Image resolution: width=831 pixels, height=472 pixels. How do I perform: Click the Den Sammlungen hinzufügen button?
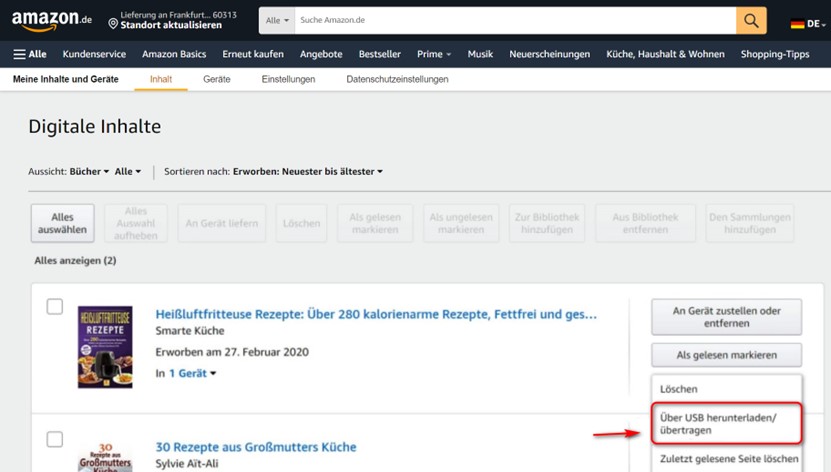coord(750,223)
